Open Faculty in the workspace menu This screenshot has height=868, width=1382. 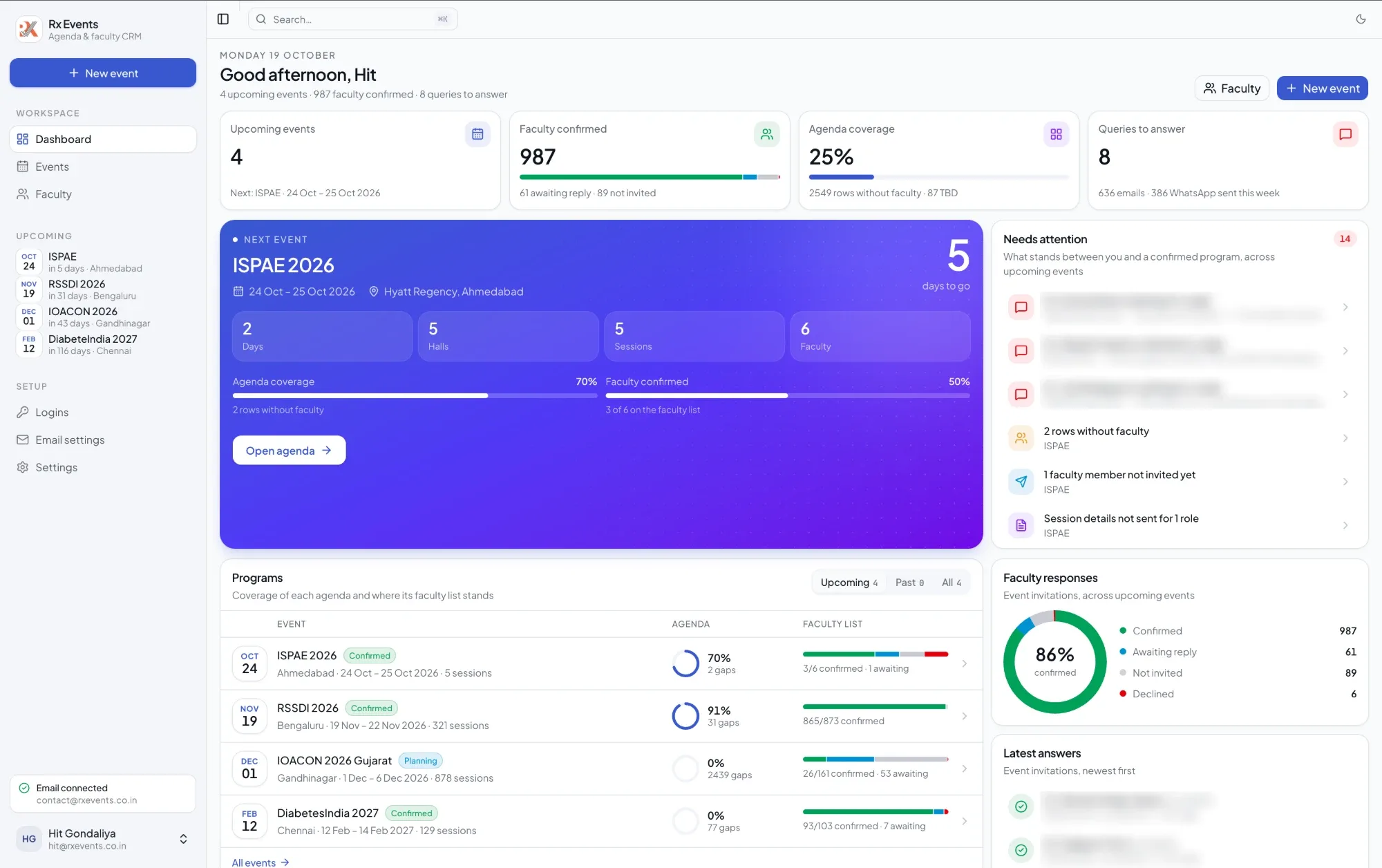103,194
